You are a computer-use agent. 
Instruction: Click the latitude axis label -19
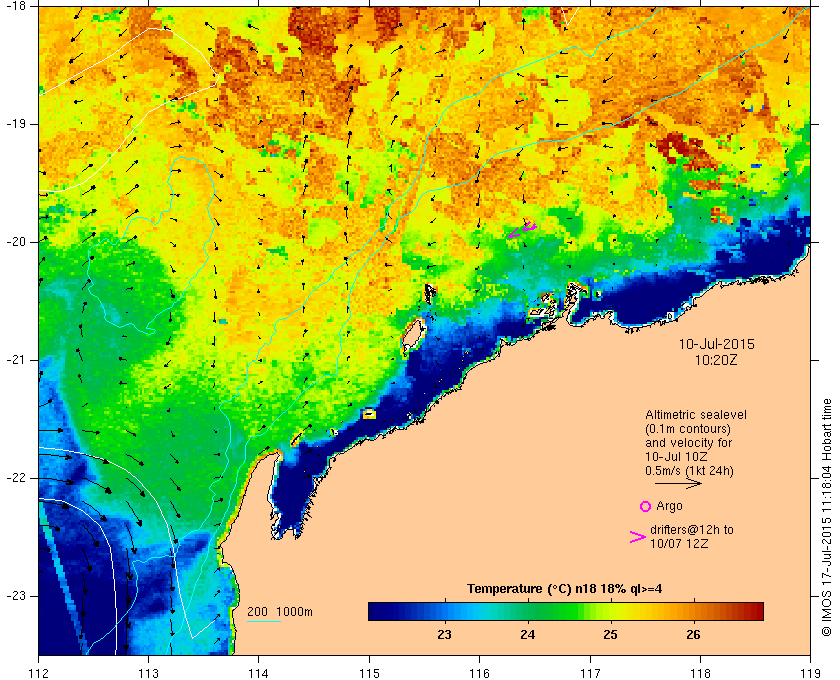click(x=16, y=124)
